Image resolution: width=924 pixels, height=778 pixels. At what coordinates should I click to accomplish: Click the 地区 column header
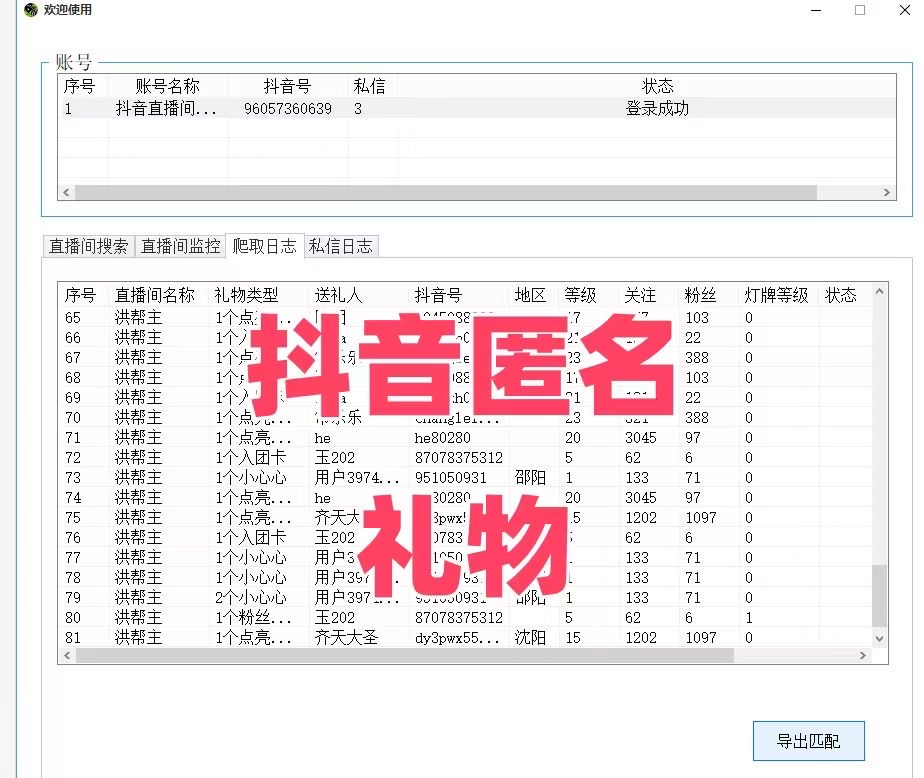(x=528, y=295)
